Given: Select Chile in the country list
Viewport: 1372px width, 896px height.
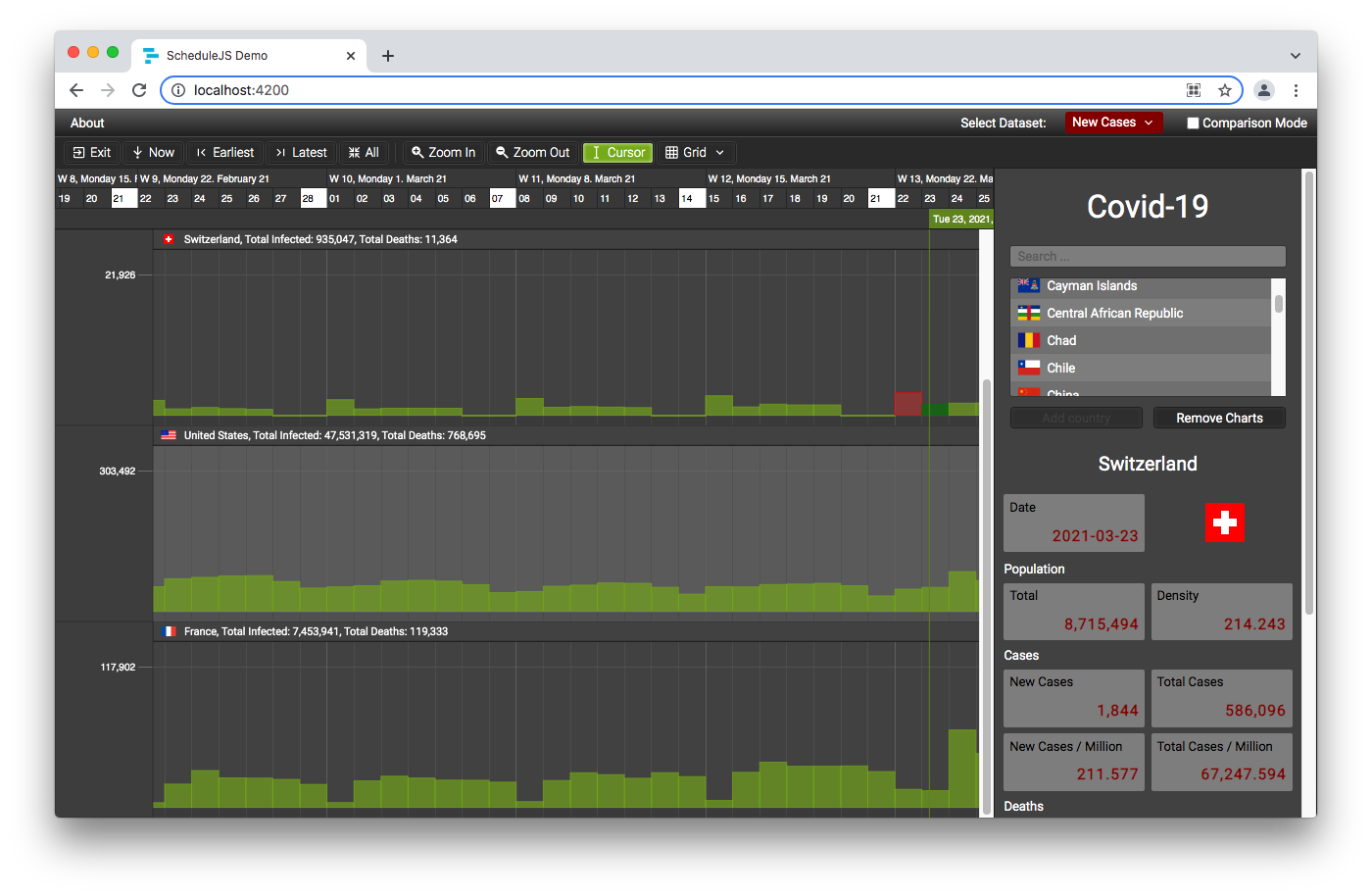Looking at the screenshot, I should (x=1141, y=368).
